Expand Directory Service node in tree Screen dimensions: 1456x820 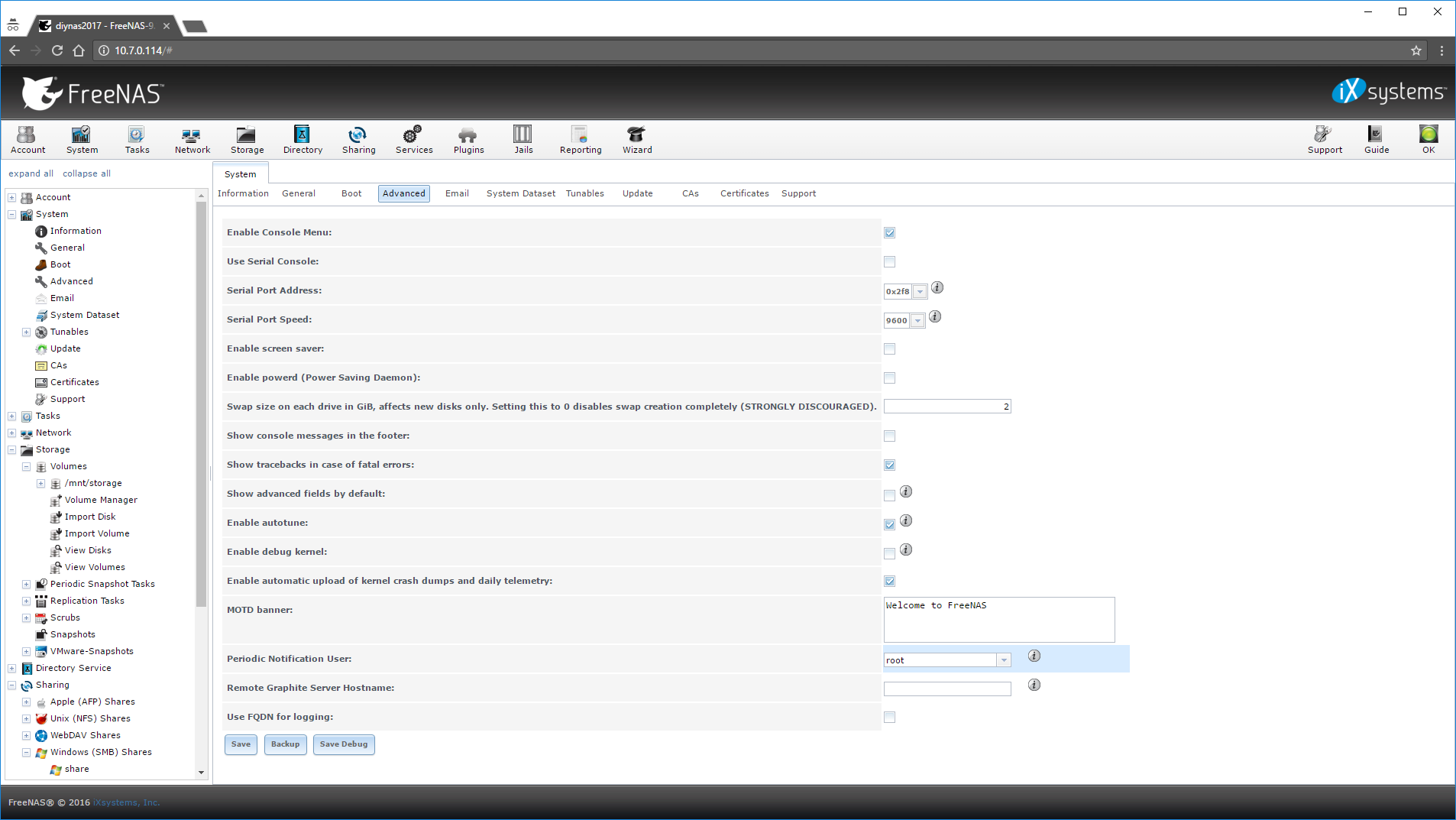point(11,669)
